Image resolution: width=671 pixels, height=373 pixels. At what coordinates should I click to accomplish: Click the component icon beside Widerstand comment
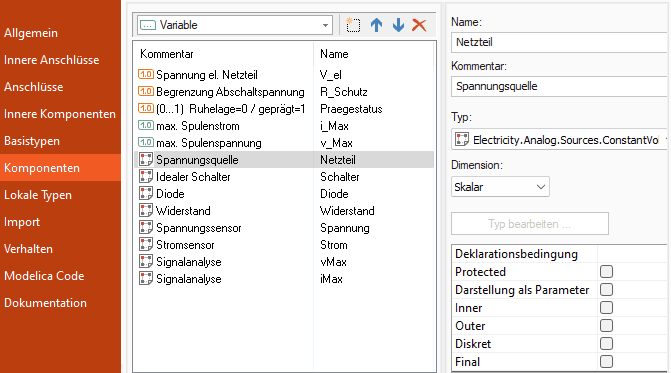click(146, 210)
